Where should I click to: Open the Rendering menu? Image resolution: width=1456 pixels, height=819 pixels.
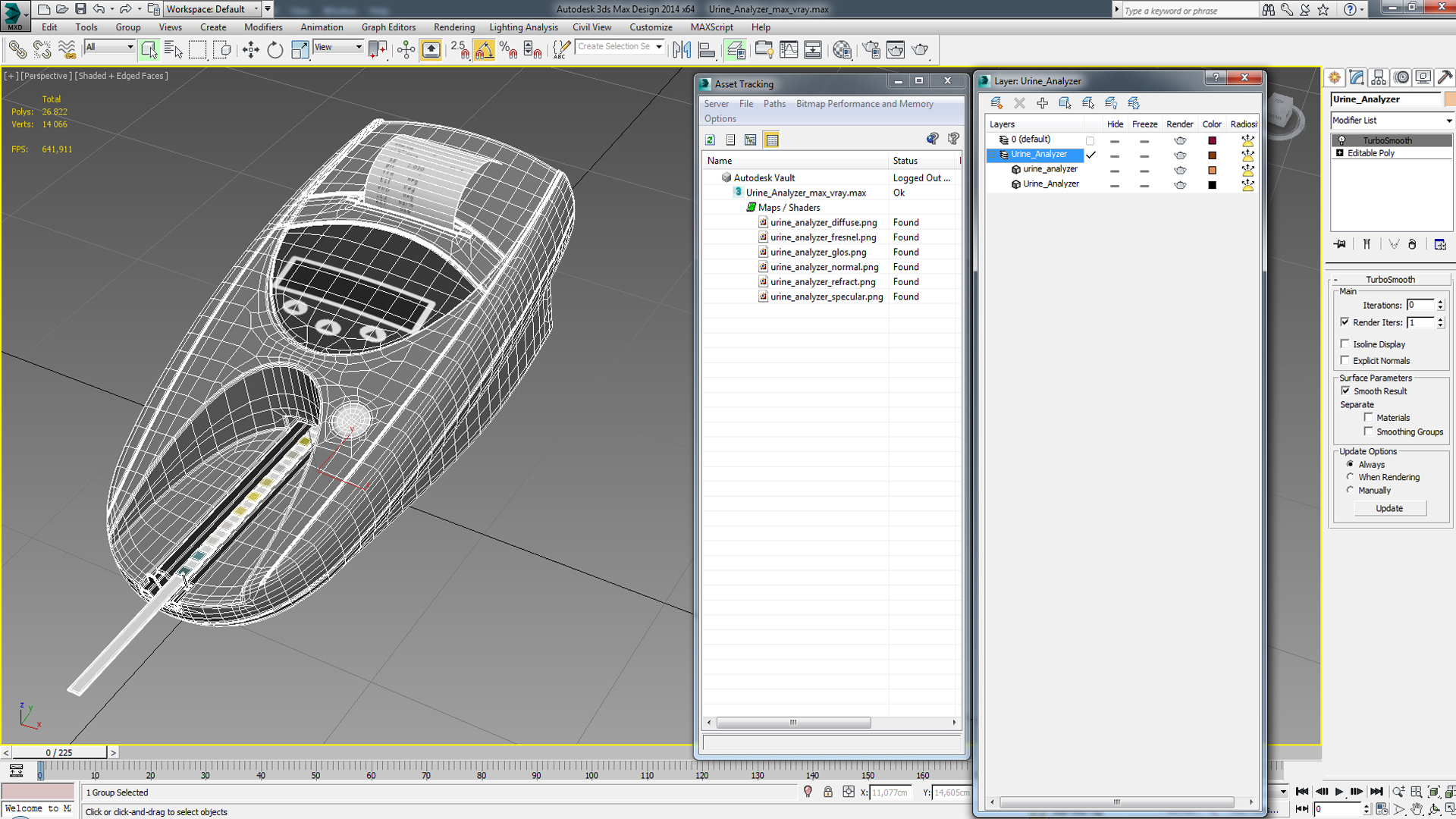coord(454,27)
